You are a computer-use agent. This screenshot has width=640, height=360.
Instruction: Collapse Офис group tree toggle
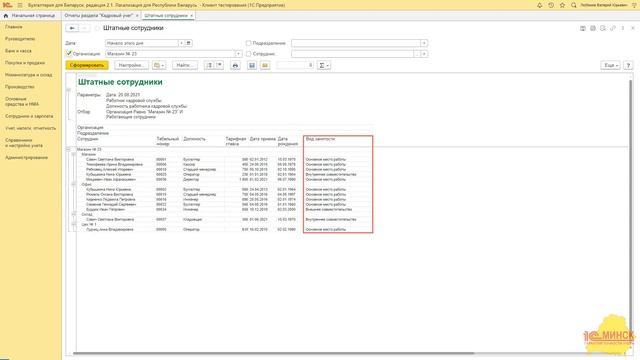coord(73,184)
